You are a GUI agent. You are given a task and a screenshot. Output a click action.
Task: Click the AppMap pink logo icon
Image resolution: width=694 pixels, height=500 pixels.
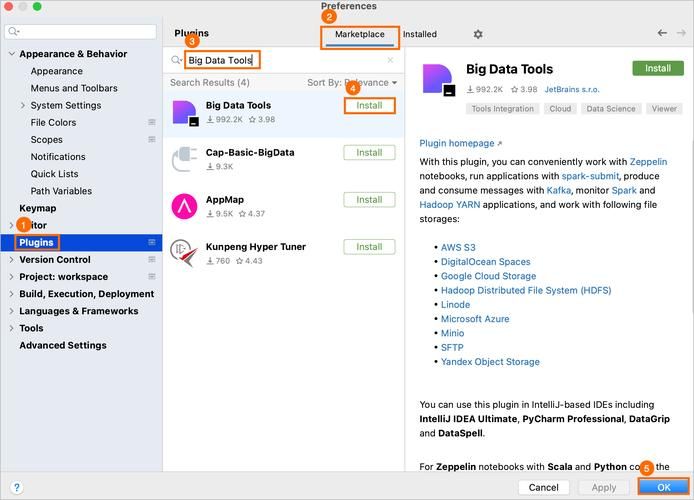coord(184,206)
